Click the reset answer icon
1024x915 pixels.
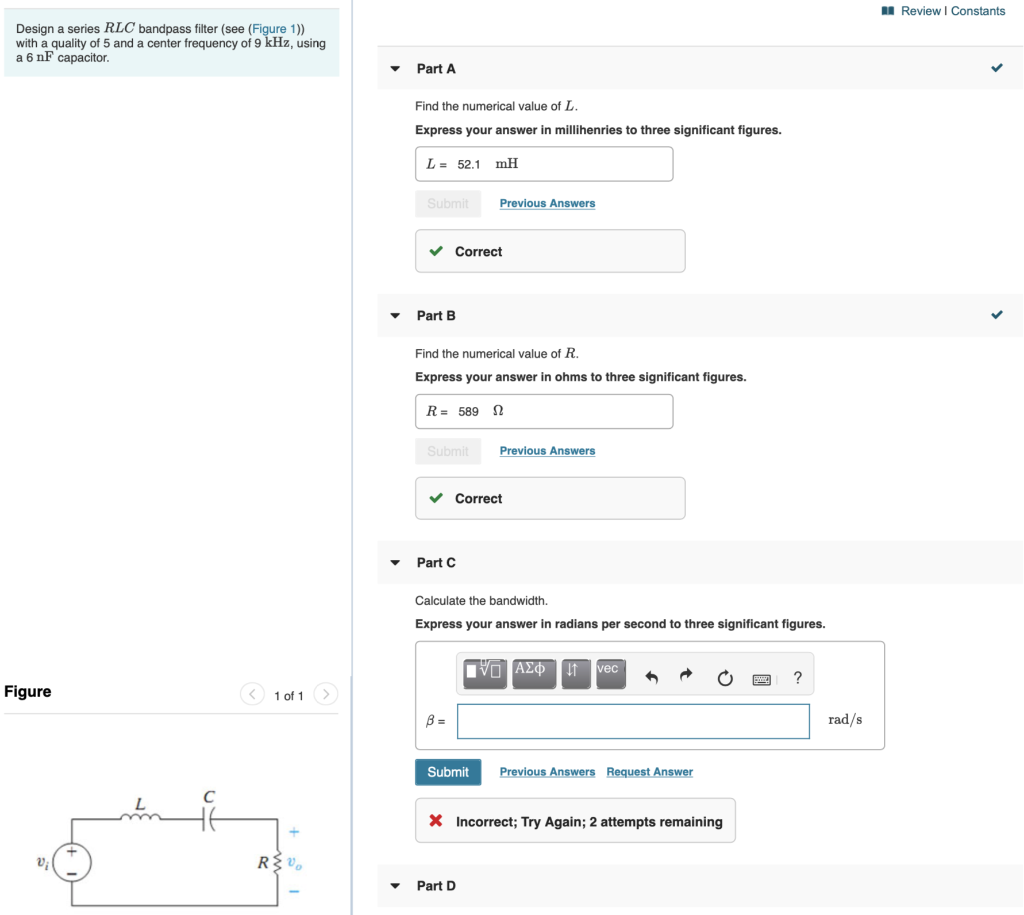724,673
